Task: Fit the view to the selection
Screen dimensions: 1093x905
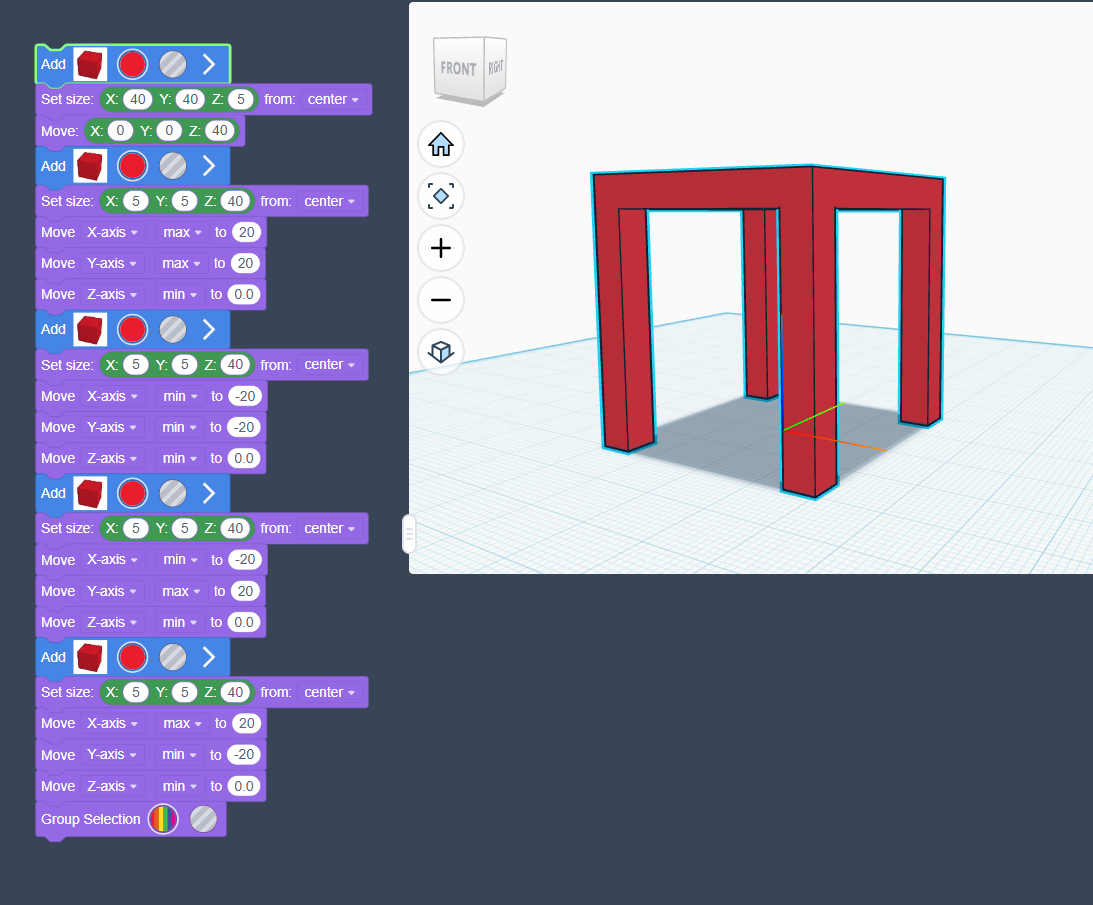Action: coord(440,196)
